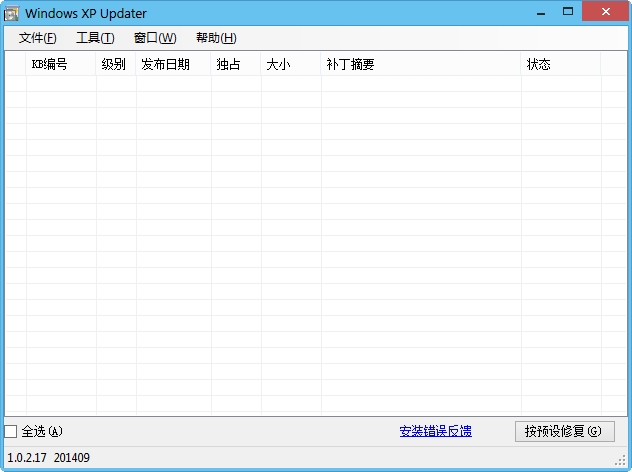Sort by the KB编号 column header
632x472 pixels.
tap(61, 64)
